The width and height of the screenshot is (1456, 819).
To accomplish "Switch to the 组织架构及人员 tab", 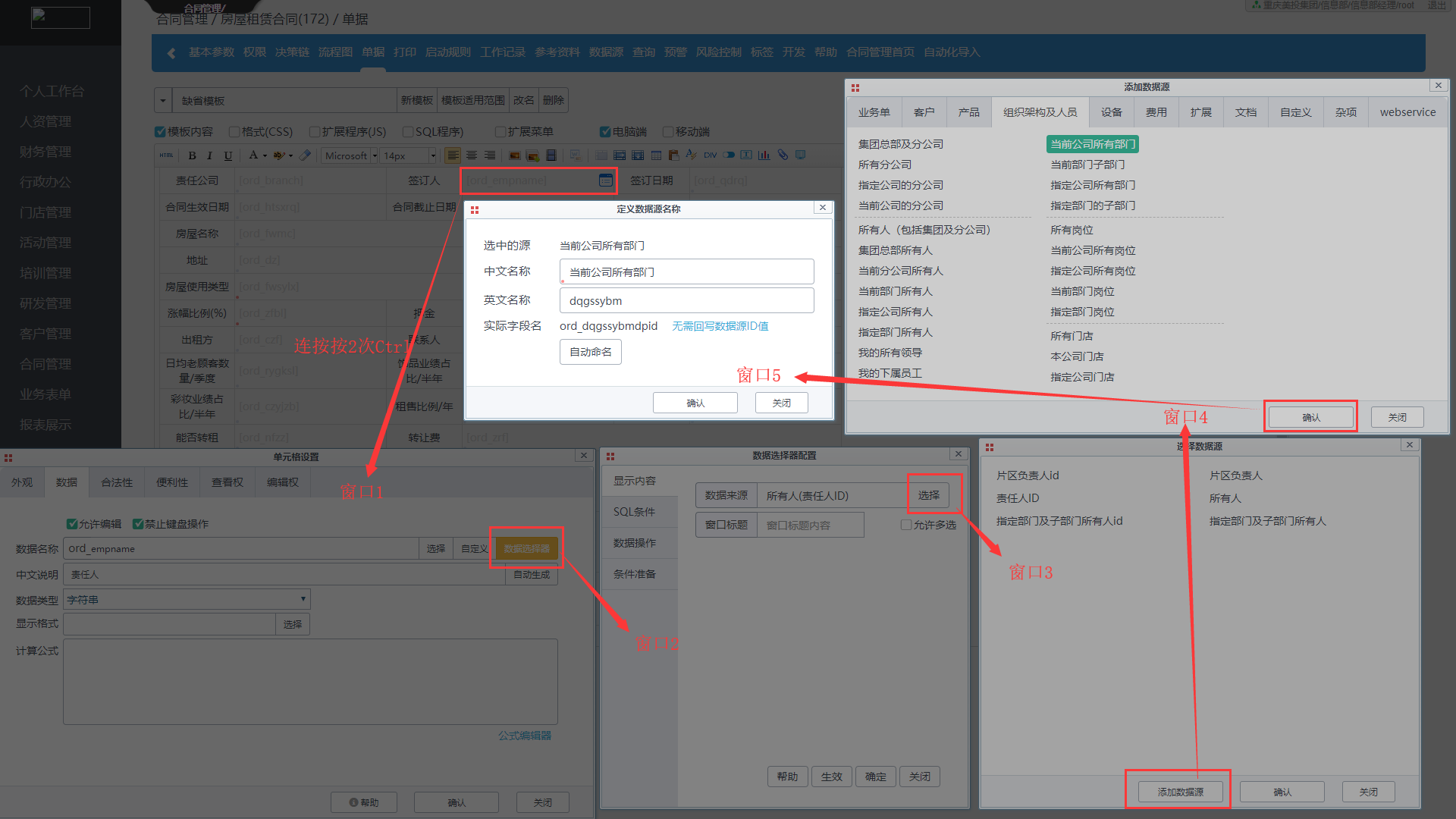I will (x=1040, y=112).
